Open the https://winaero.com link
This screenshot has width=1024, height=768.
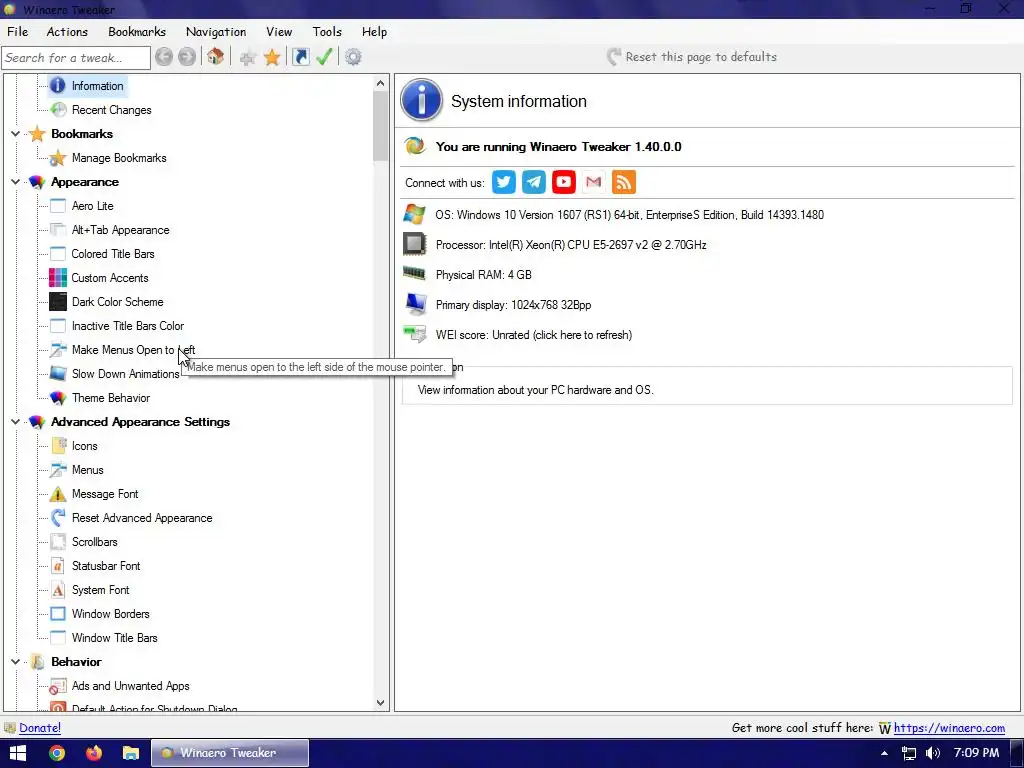(x=949, y=728)
